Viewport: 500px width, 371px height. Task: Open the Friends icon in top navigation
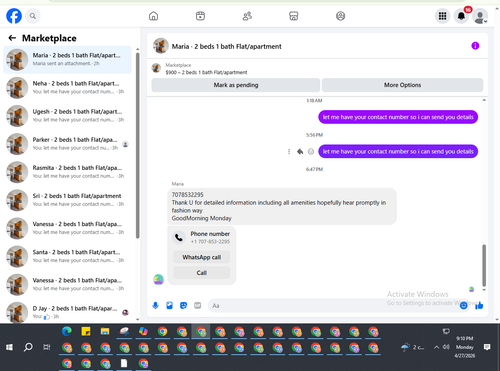(247, 16)
